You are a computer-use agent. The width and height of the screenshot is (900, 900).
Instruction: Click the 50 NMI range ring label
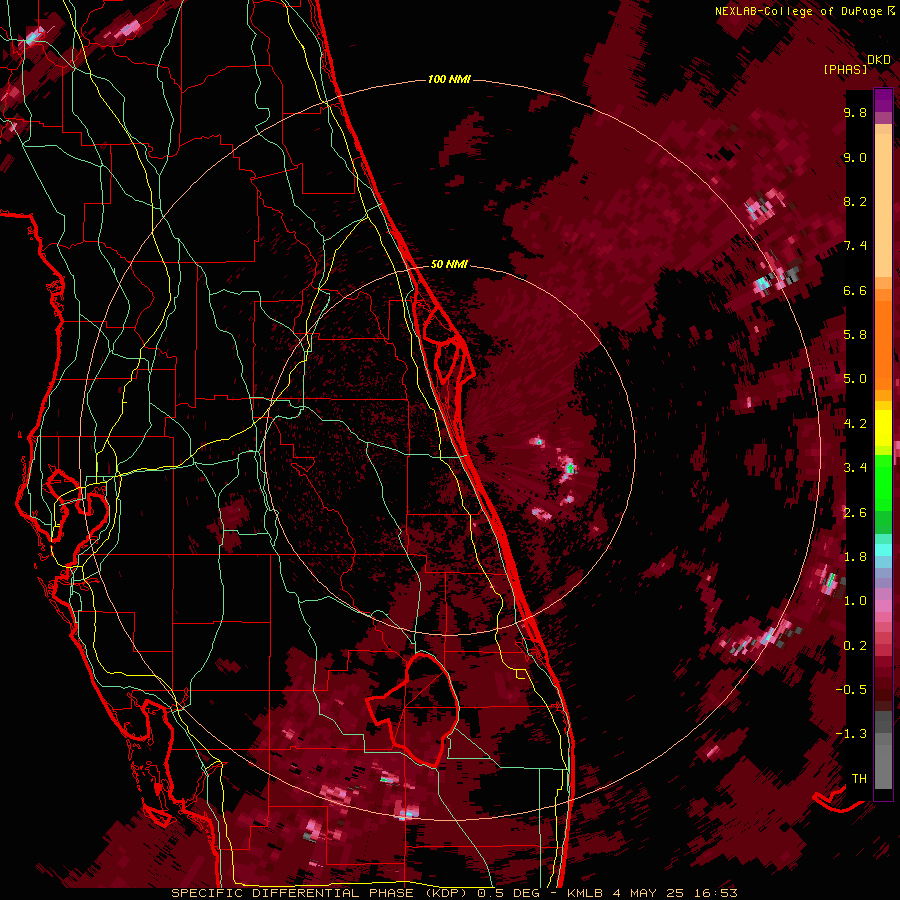click(449, 264)
